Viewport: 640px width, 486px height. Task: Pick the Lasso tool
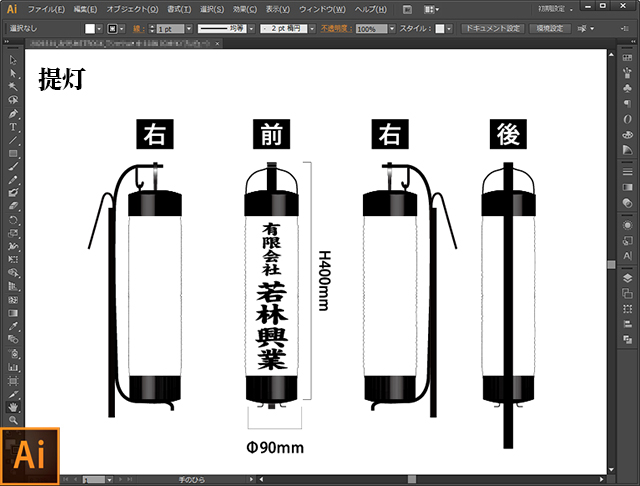13,100
